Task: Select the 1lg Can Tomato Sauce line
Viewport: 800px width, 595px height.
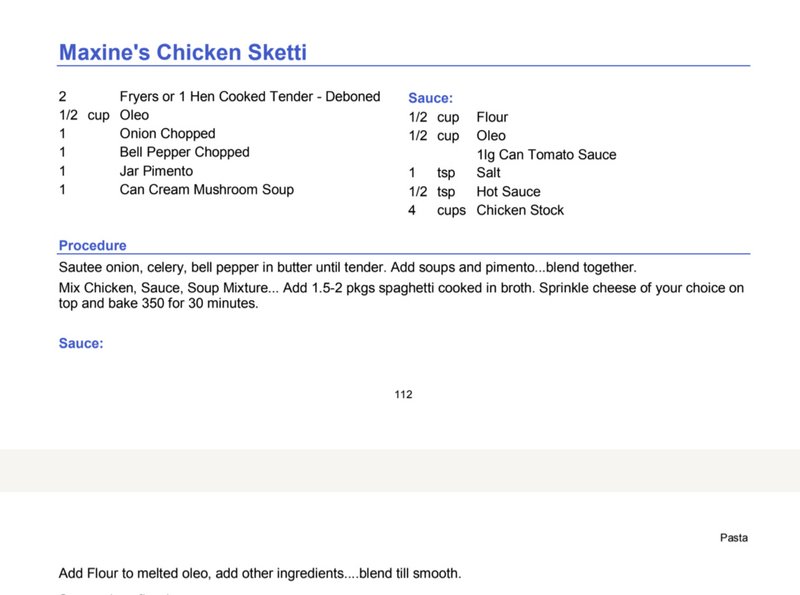Action: 546,155
